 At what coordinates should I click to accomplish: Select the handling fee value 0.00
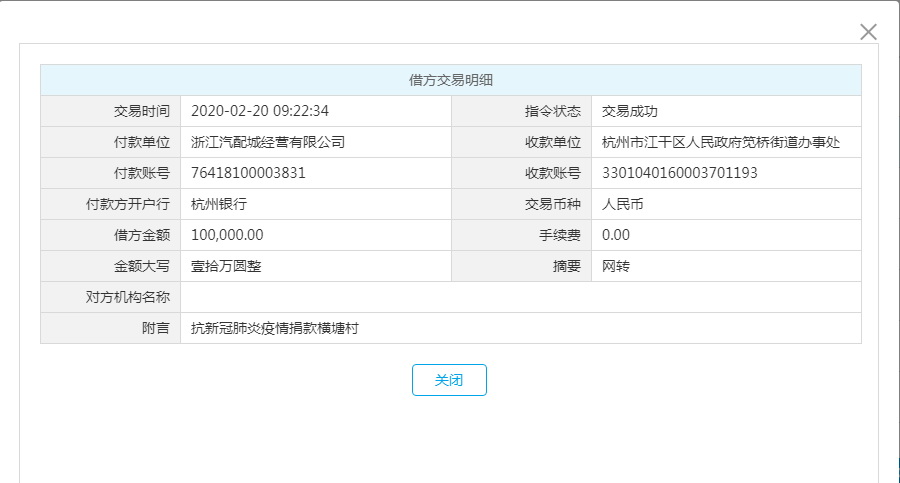[x=616, y=235]
